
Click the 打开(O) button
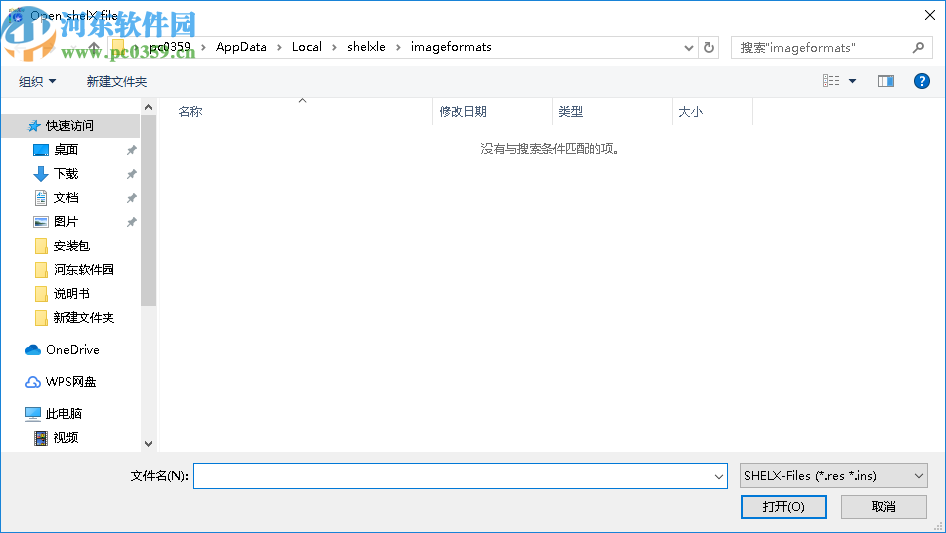point(784,506)
